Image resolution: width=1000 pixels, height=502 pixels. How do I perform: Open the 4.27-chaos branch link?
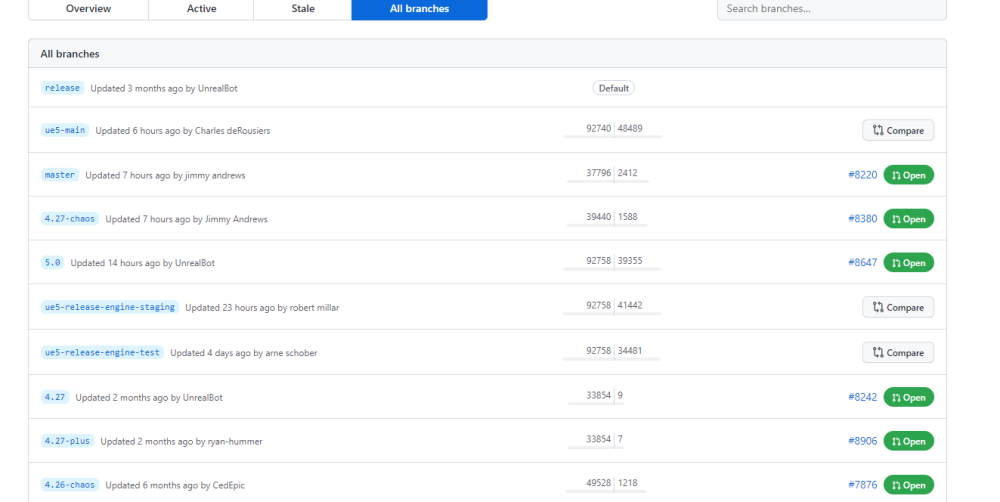click(x=70, y=219)
